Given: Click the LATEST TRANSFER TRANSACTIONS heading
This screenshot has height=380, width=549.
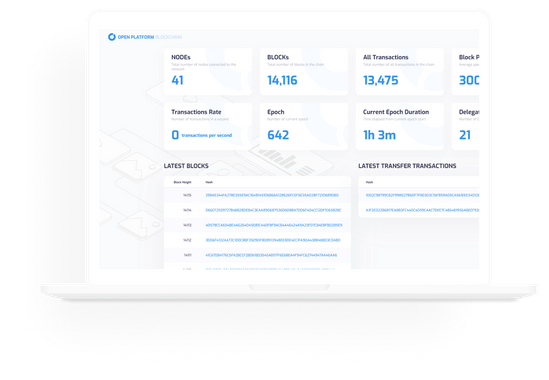Looking at the screenshot, I should [x=407, y=166].
